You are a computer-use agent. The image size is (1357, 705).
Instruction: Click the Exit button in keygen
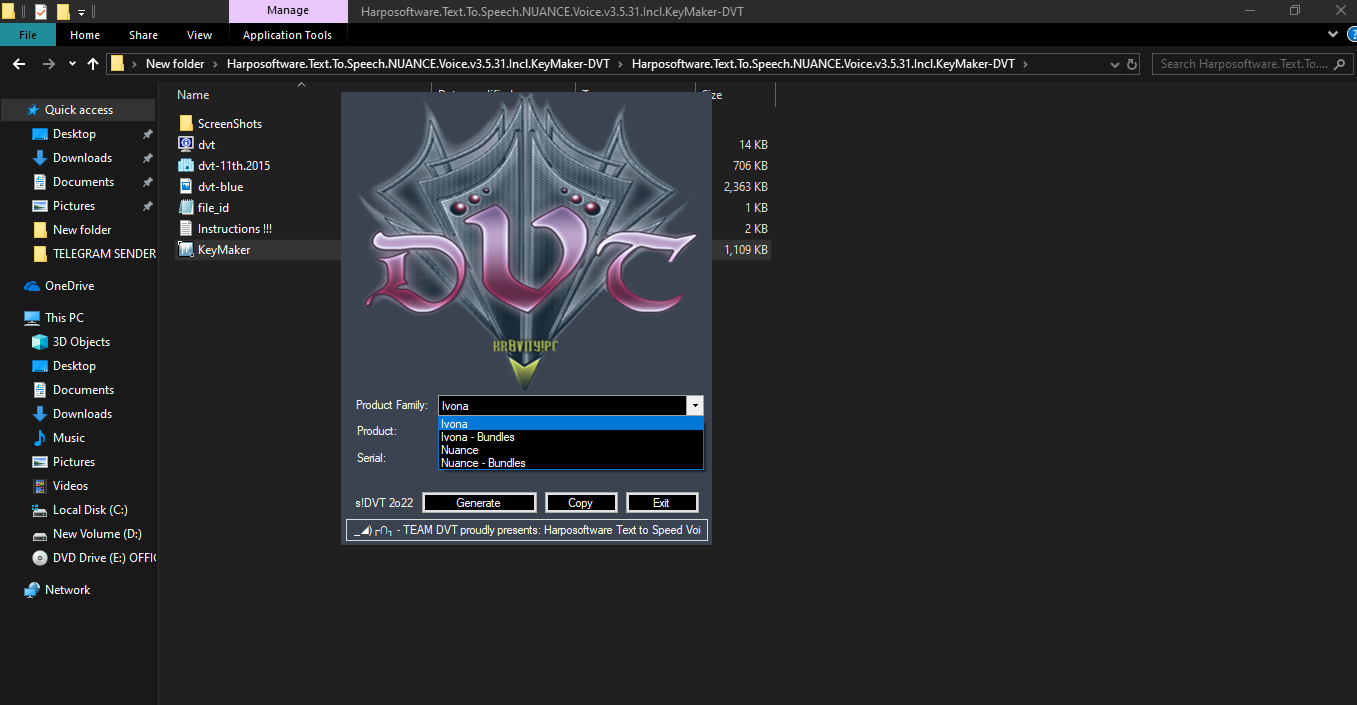[661, 502]
